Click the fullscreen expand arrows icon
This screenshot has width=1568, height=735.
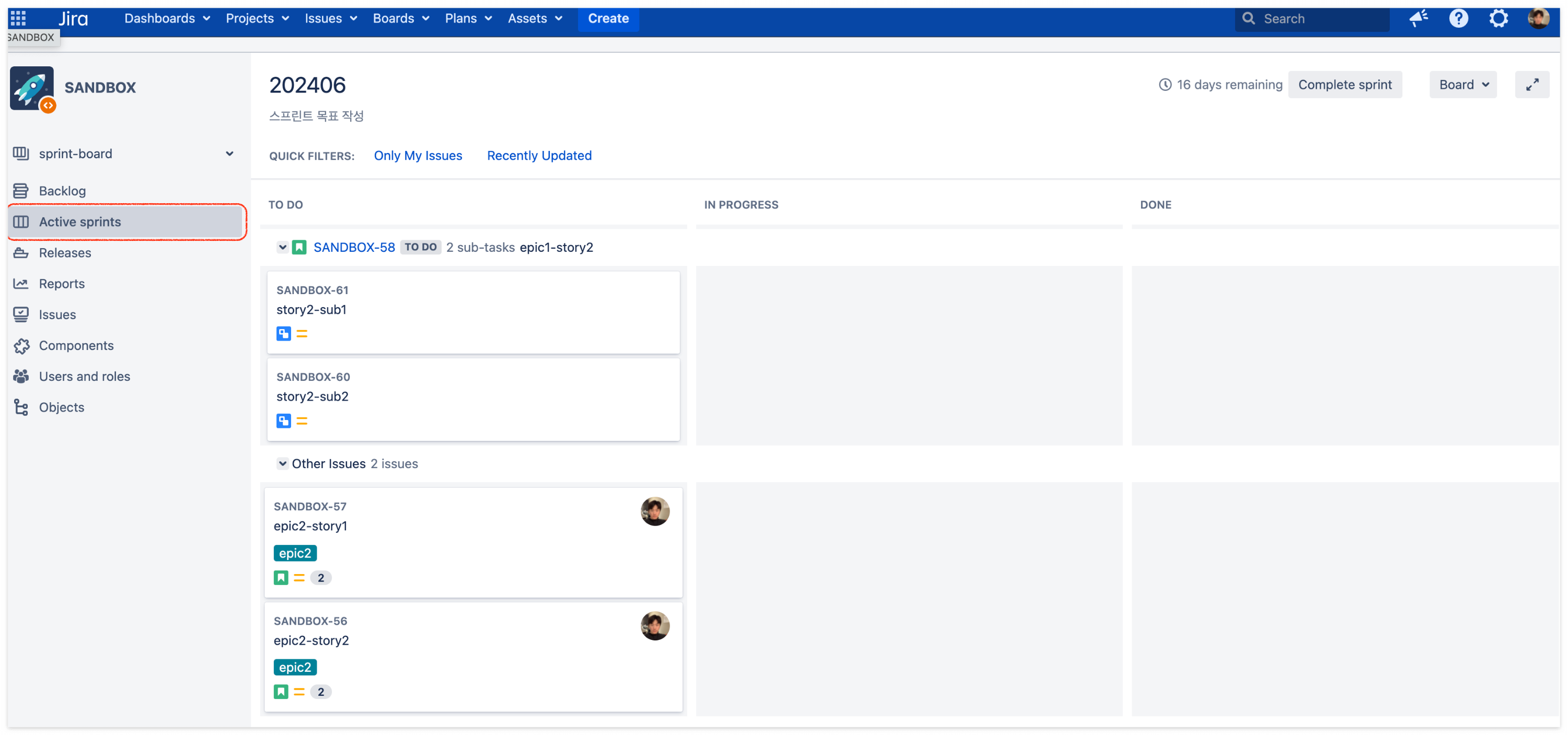click(1531, 85)
